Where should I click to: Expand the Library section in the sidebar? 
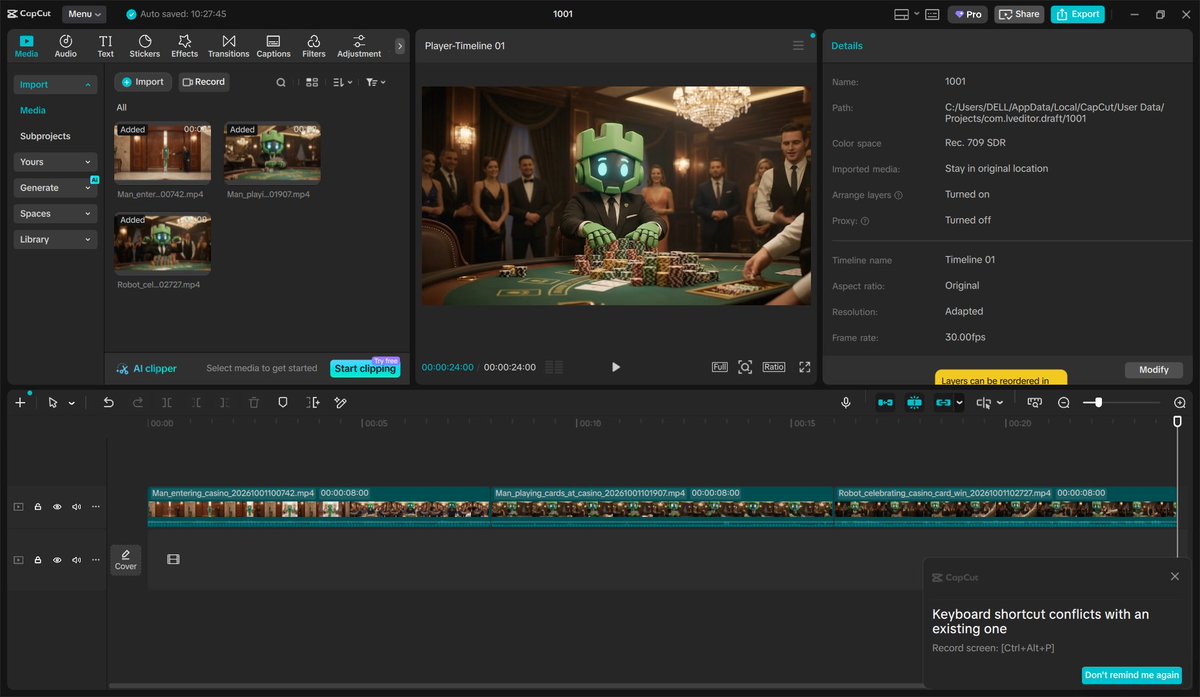point(55,240)
